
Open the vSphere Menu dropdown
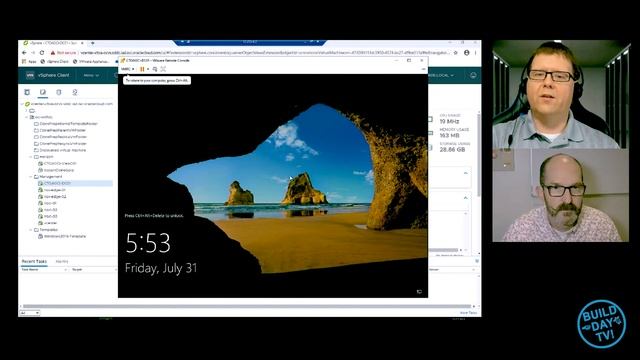(91, 76)
